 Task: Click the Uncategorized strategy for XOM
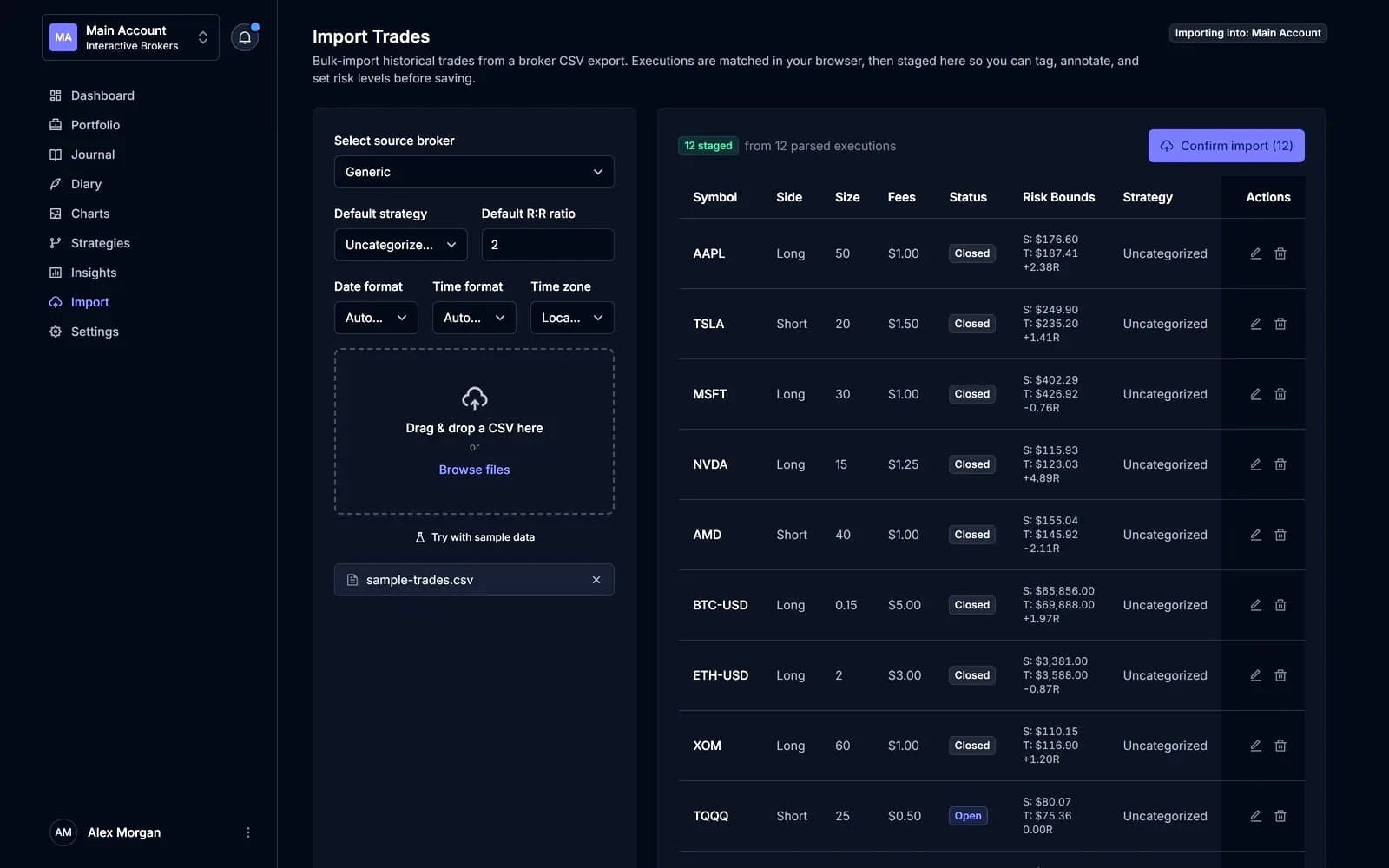click(x=1164, y=746)
